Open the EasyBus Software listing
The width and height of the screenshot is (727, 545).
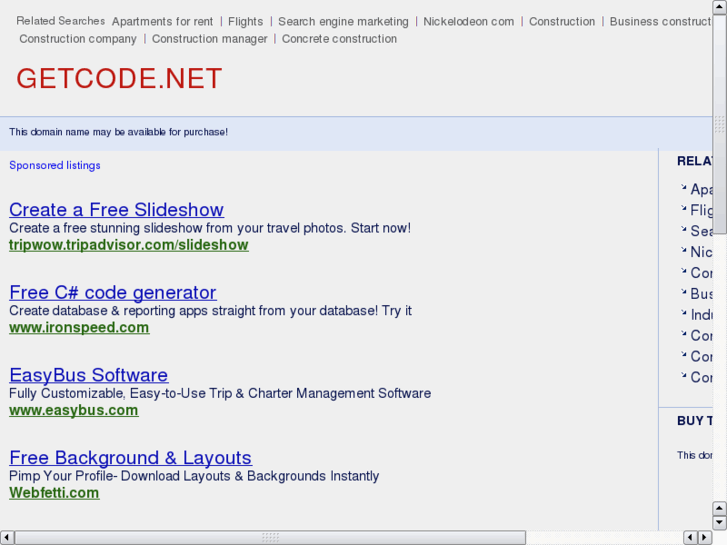(89, 375)
